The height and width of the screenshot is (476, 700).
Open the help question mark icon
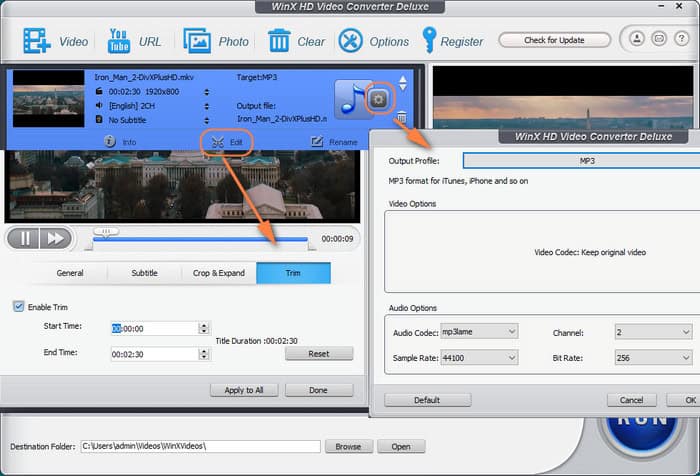pyautogui.click(x=681, y=39)
